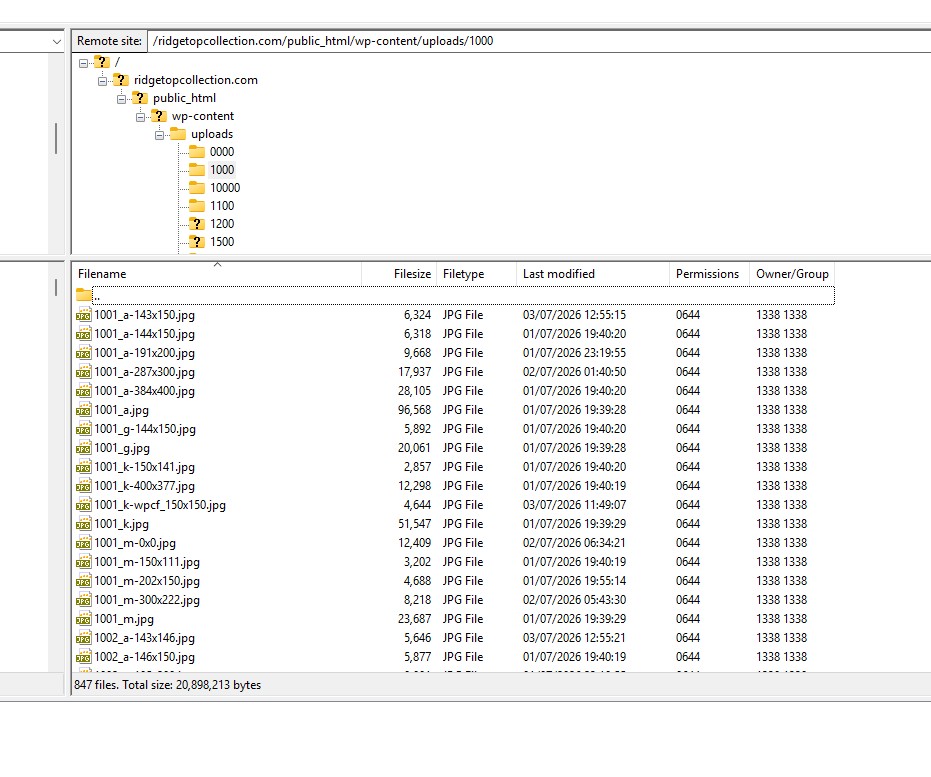Viewport: 931px width, 777px height.
Task: Select the parent directory ".." folder icon
Action: click(84, 295)
